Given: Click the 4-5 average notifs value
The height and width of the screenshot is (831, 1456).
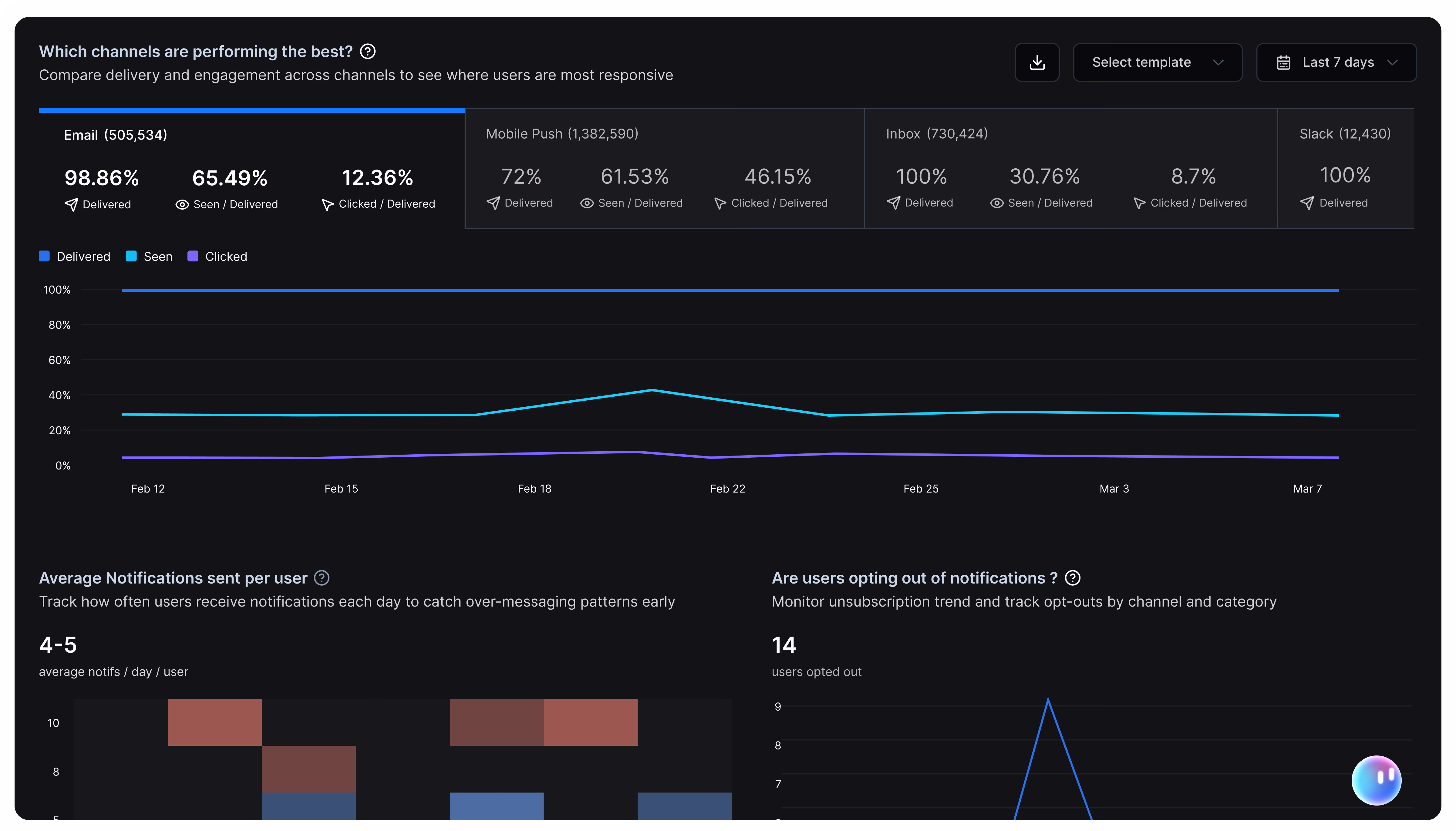Looking at the screenshot, I should coord(58,645).
